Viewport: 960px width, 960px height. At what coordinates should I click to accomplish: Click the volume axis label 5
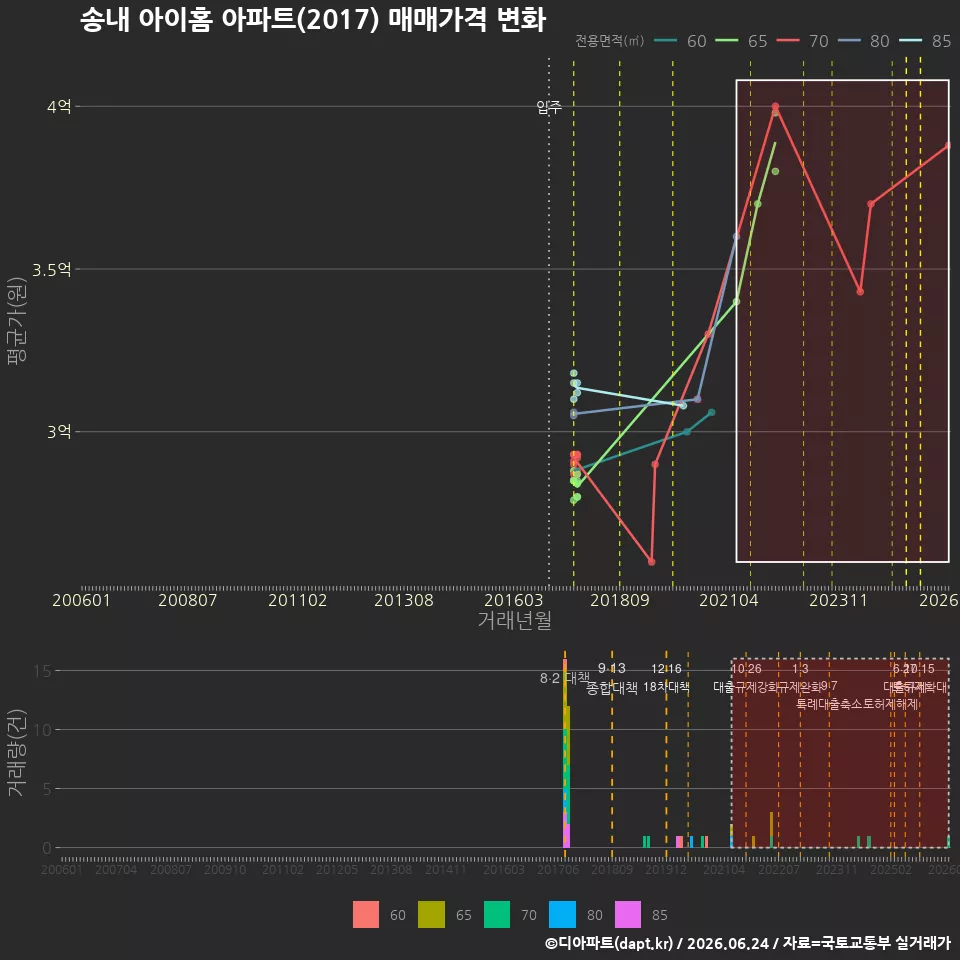pyautogui.click(x=47, y=789)
